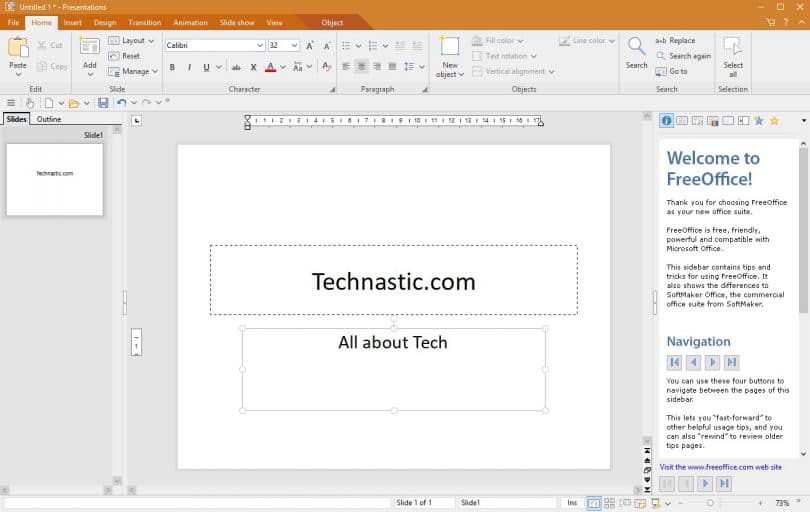
Task: Open the Object contextual tab
Action: (x=332, y=23)
